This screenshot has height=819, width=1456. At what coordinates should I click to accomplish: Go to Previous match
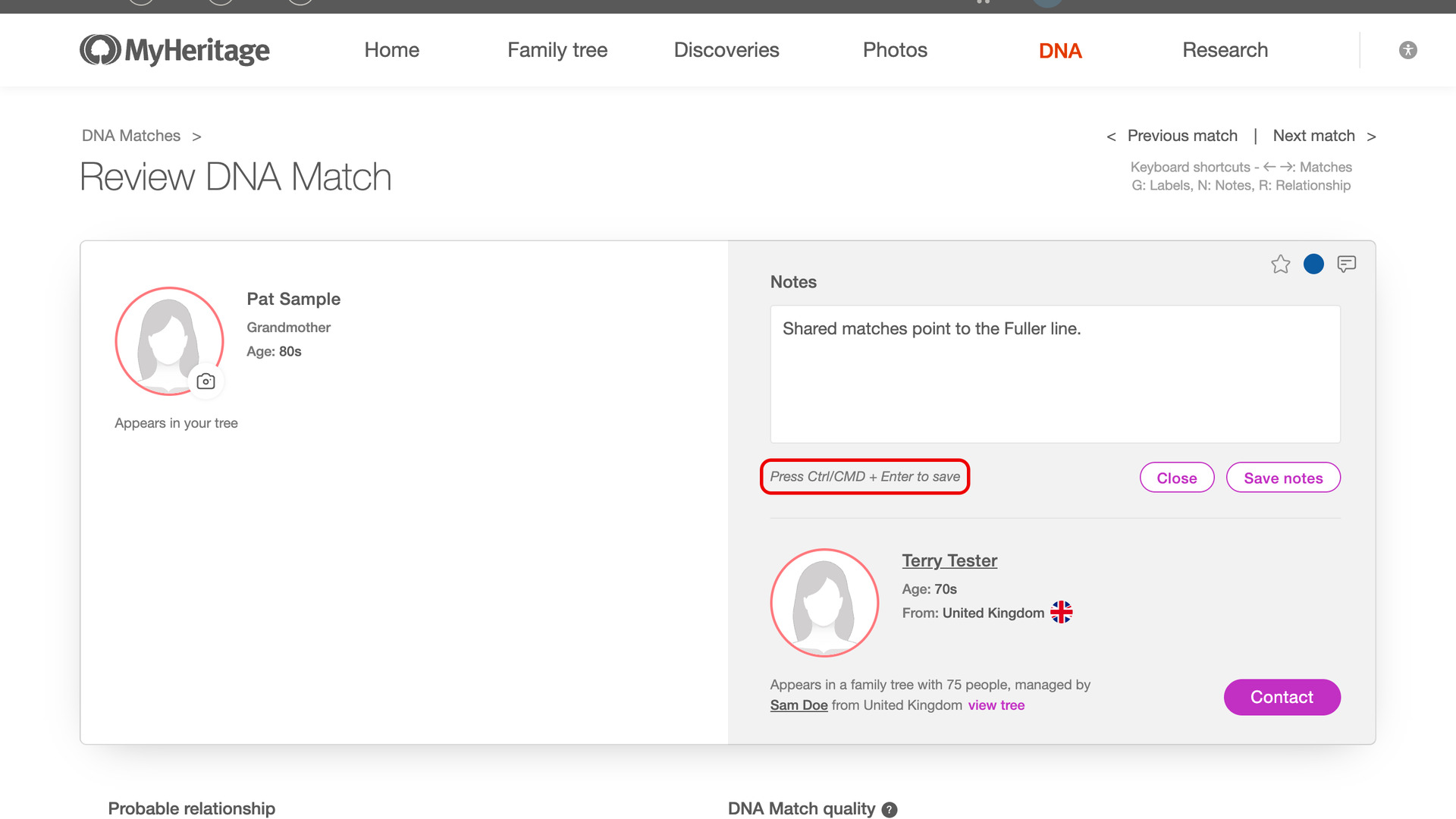click(1182, 136)
